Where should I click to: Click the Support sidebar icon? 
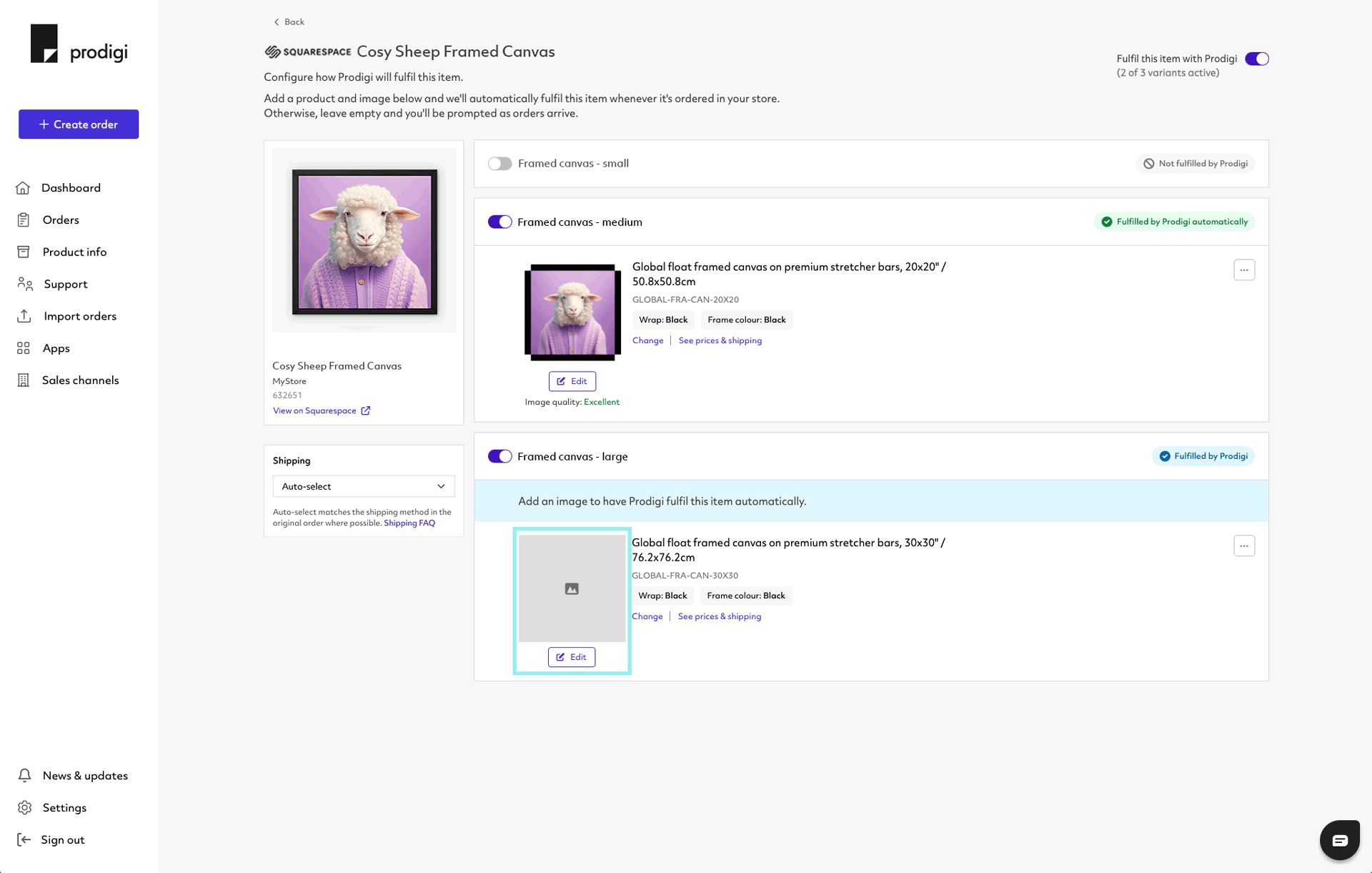pos(24,283)
